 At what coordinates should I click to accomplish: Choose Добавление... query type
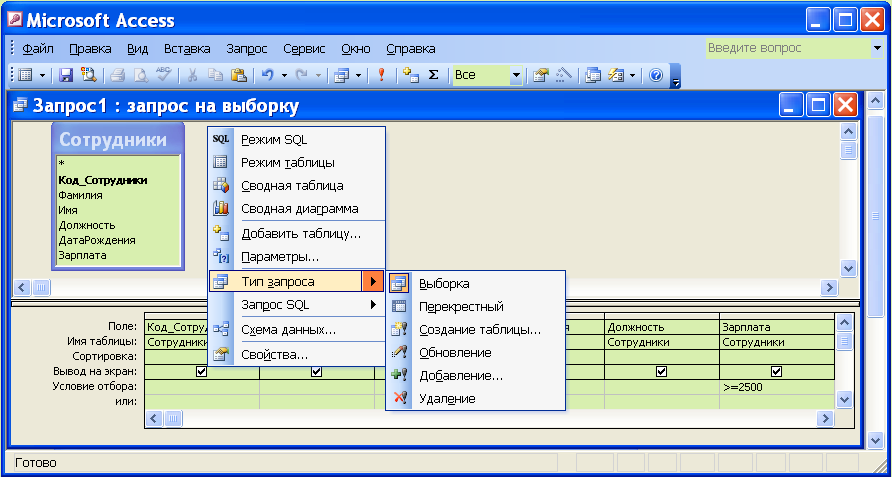click(x=476, y=376)
